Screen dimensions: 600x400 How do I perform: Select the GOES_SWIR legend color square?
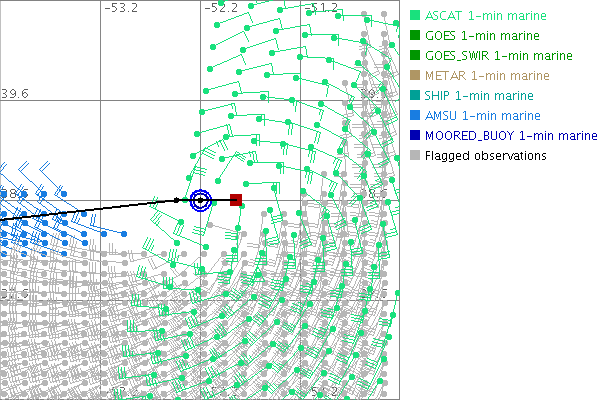[x=415, y=56]
